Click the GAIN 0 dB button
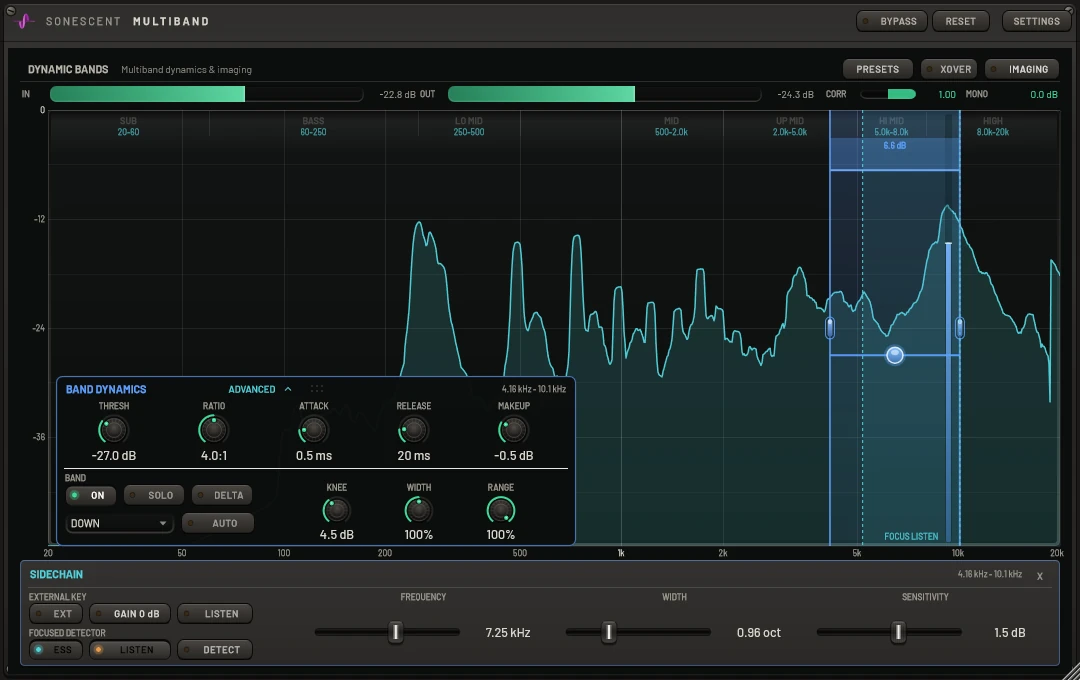The width and height of the screenshot is (1080, 680). point(129,614)
